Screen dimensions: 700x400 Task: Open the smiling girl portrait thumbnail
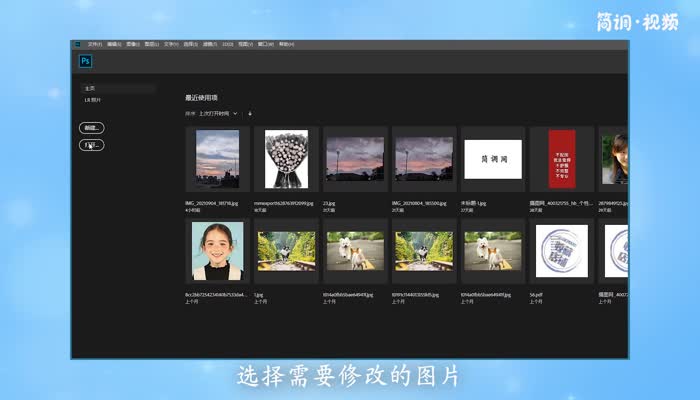point(217,251)
